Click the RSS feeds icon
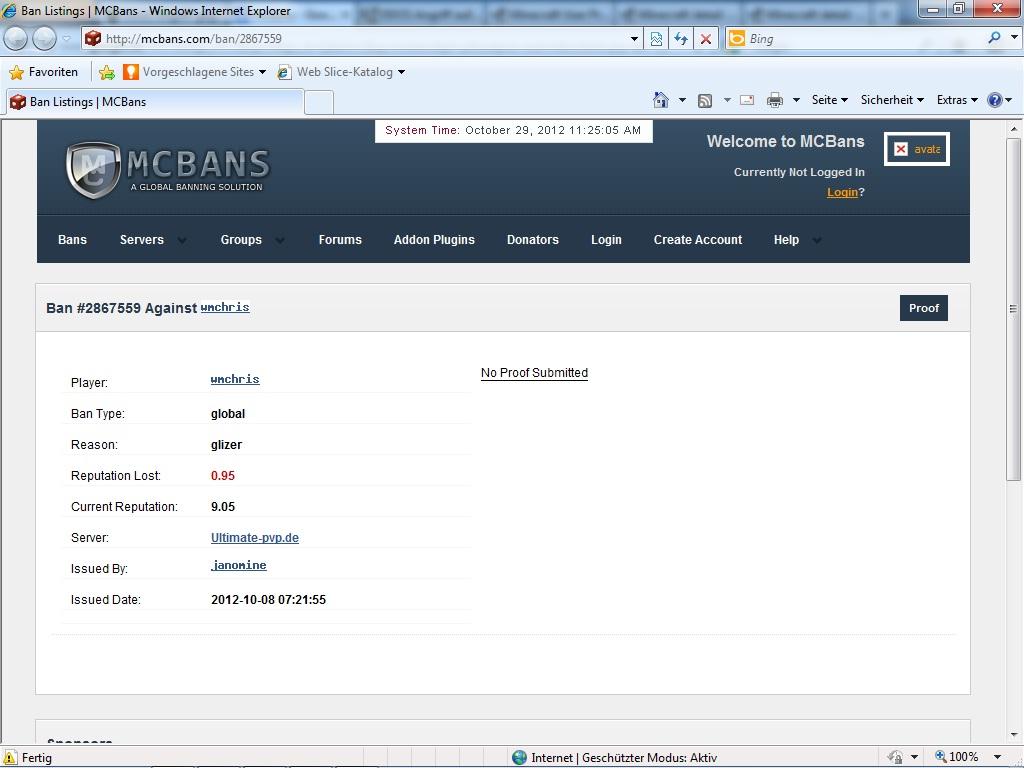1024x768 pixels. pyautogui.click(x=705, y=100)
